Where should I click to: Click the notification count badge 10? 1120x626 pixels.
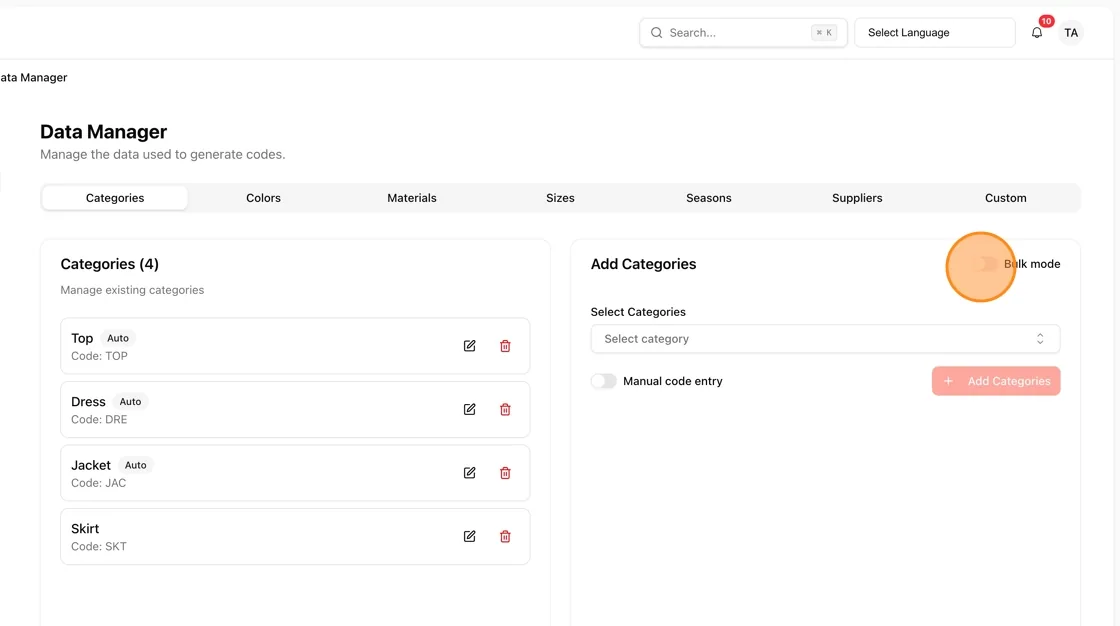1046,21
